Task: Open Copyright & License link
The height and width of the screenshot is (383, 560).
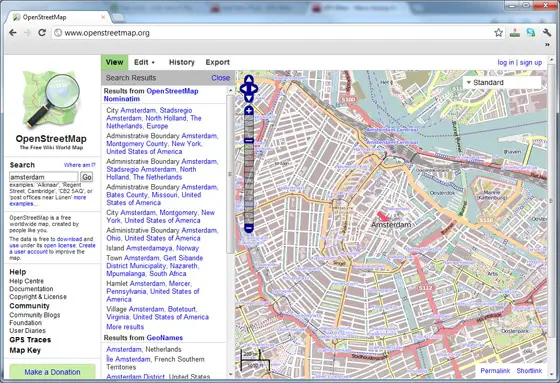Action: click(x=38, y=297)
